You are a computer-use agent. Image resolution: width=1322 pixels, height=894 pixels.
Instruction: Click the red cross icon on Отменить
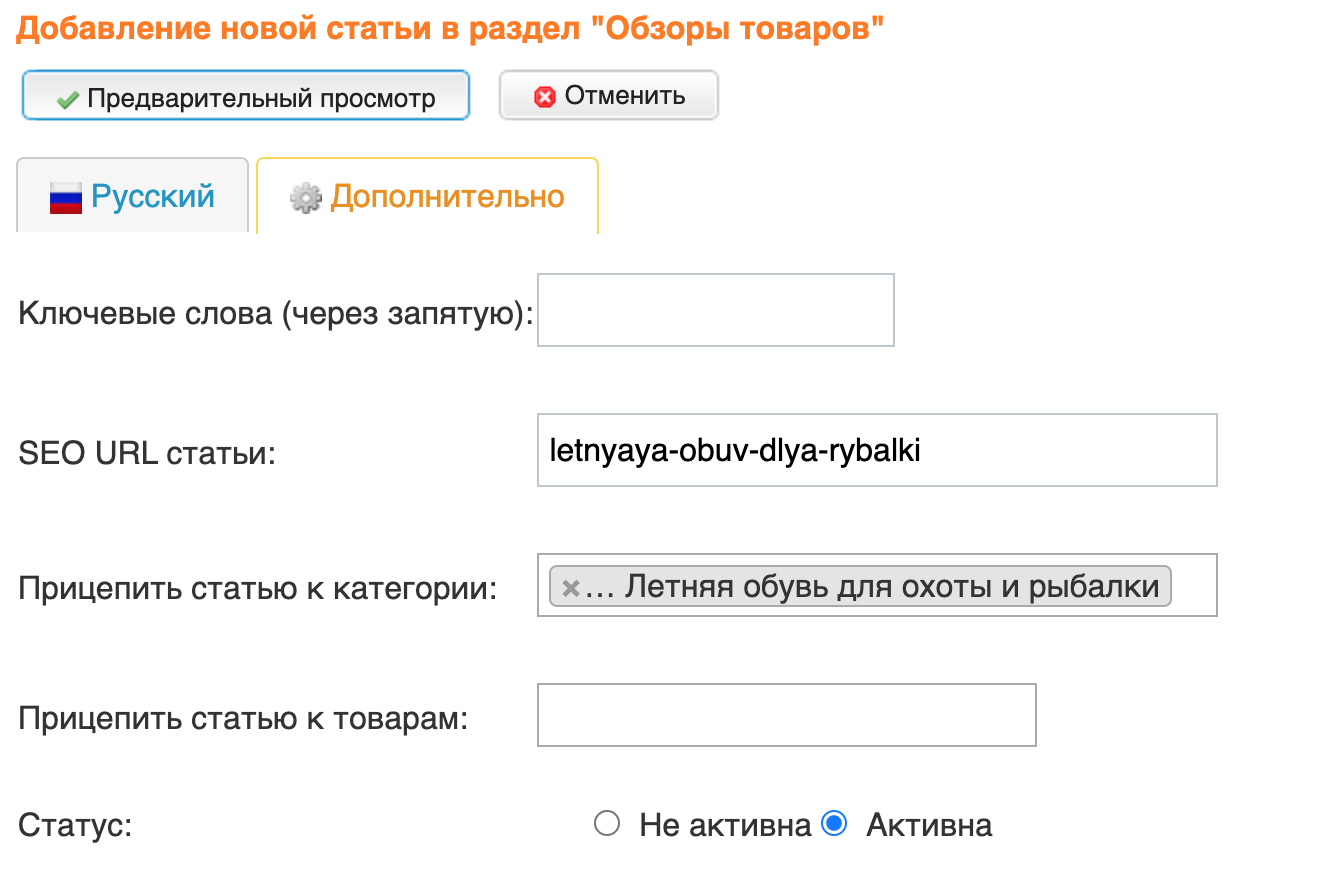pos(545,97)
